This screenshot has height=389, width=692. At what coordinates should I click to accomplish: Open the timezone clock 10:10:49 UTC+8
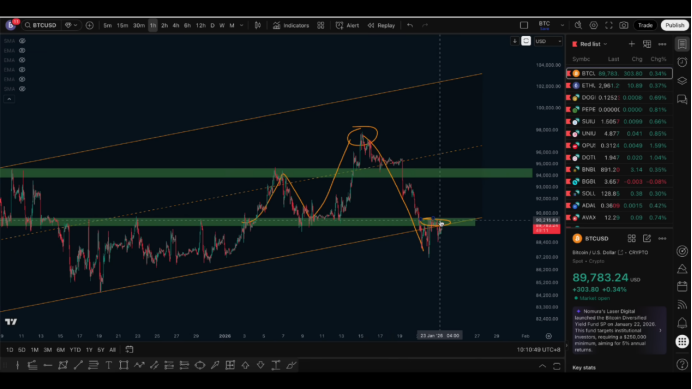click(x=538, y=350)
